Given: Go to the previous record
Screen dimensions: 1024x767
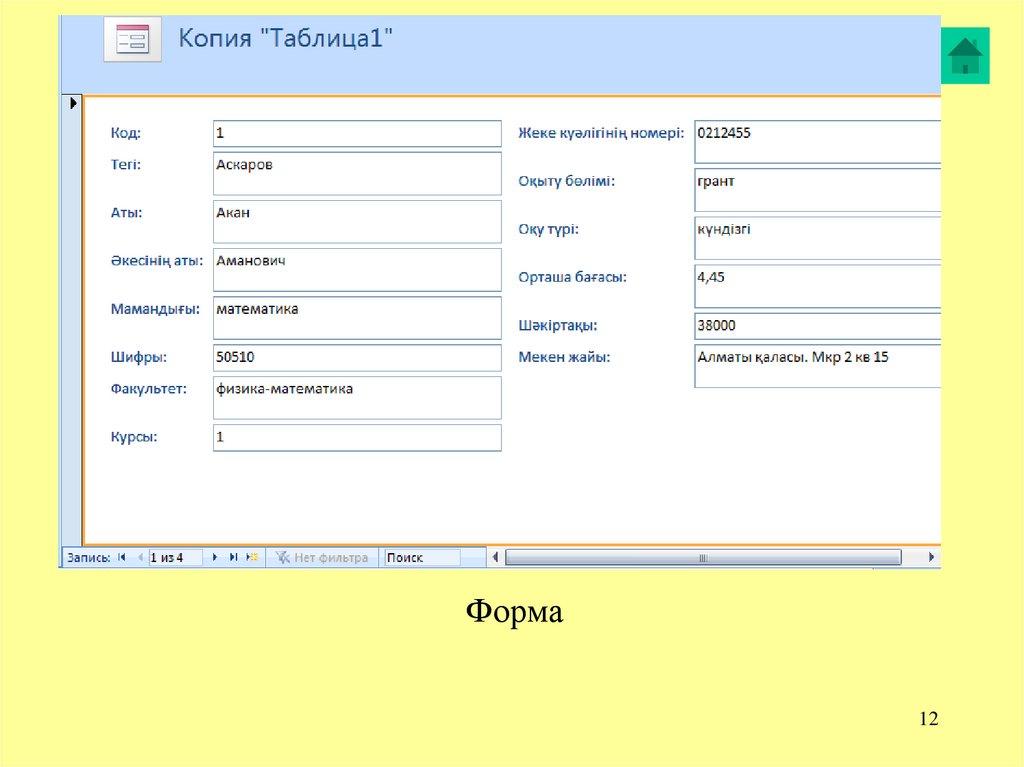Looking at the screenshot, I should pos(139,557).
